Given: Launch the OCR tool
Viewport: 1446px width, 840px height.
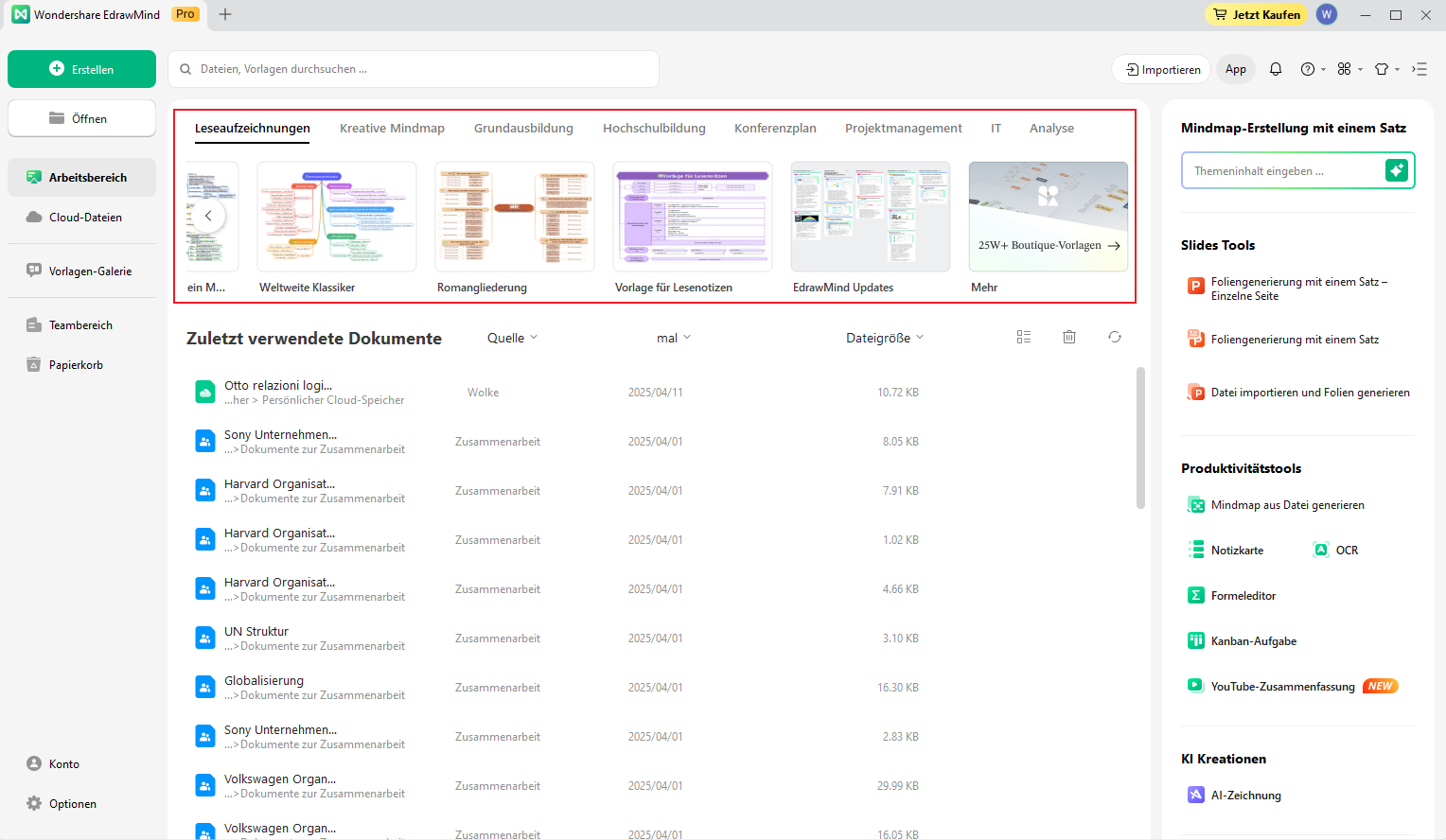Looking at the screenshot, I should 1336,551.
